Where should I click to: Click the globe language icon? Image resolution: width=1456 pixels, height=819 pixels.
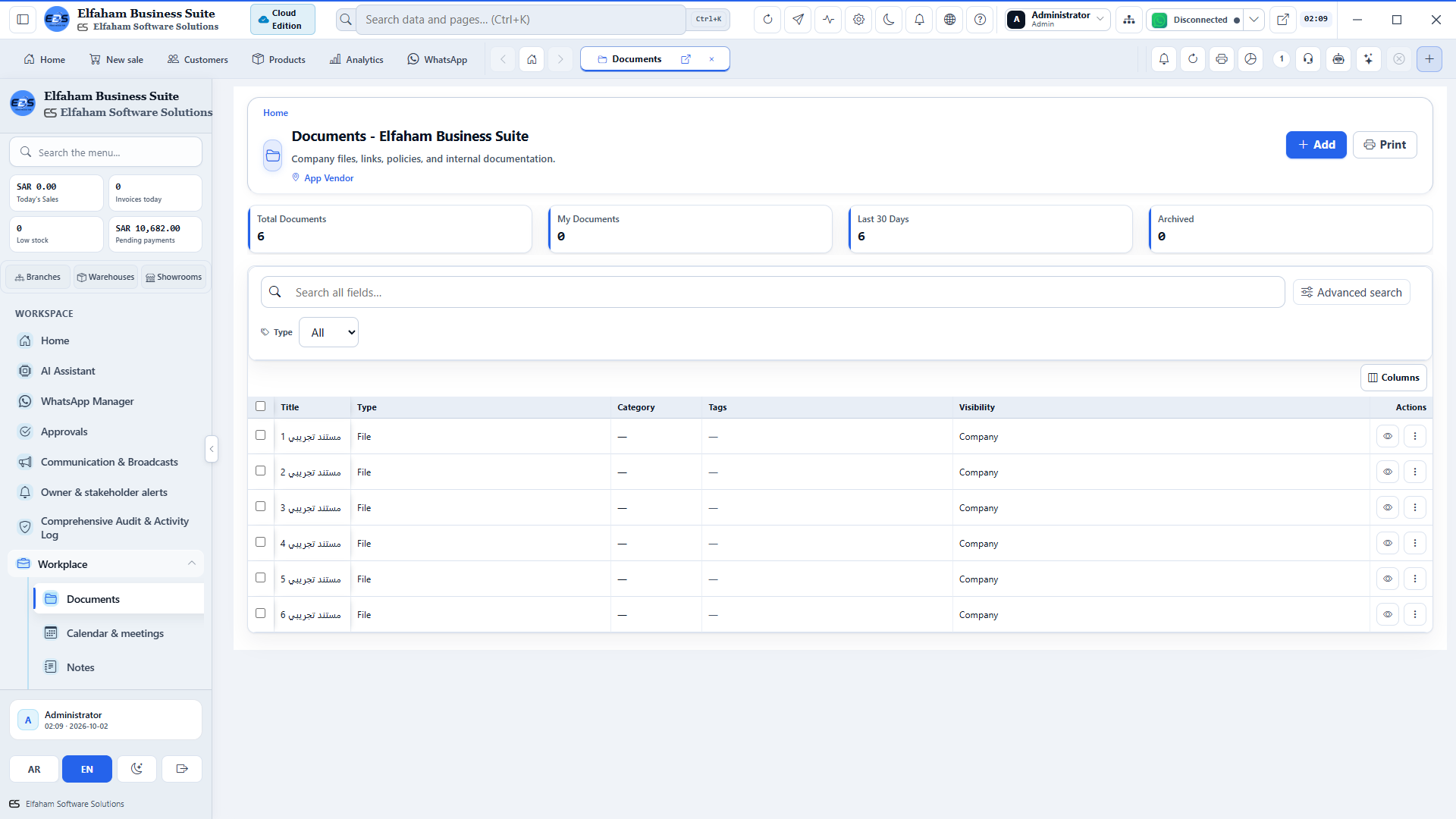point(949,20)
